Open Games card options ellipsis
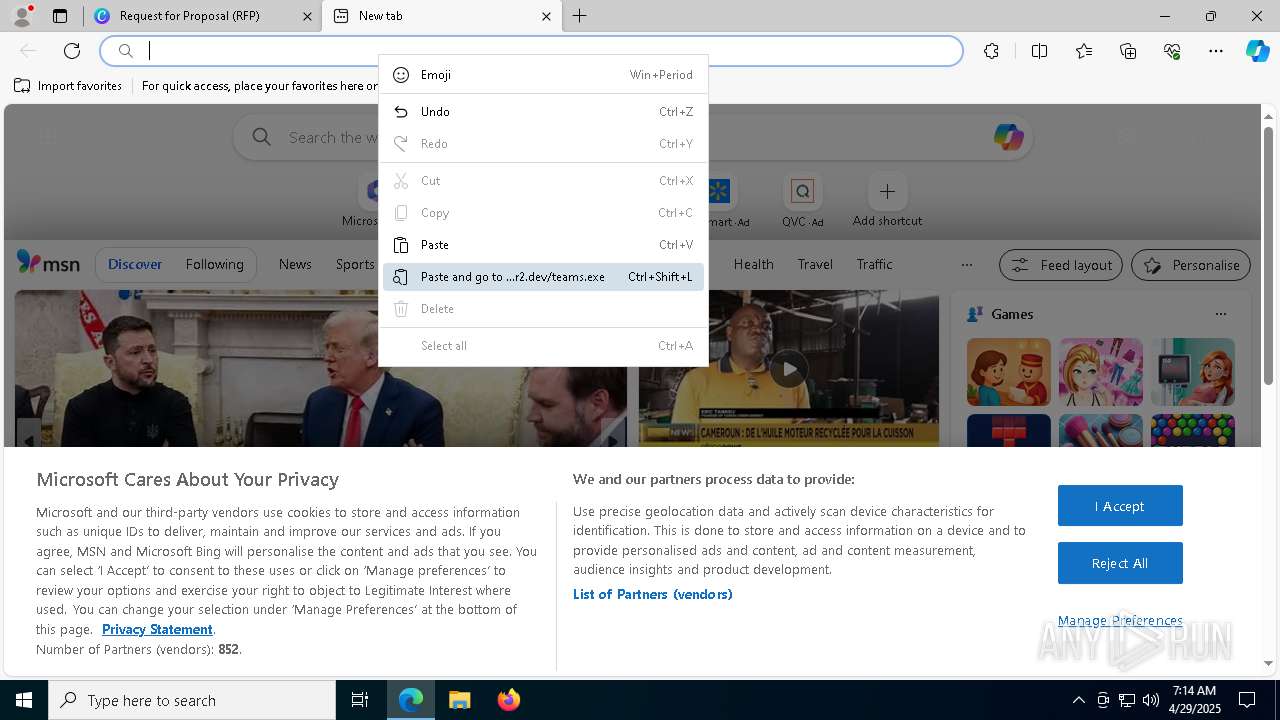Screen dimensions: 1280x720 point(1220,314)
